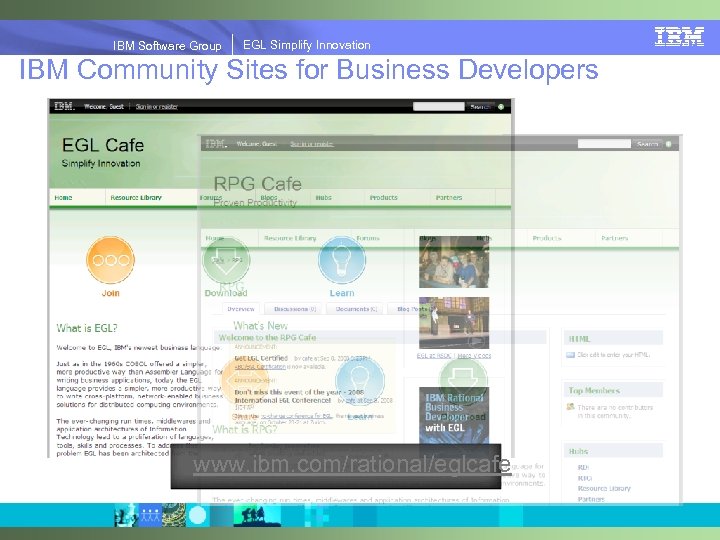Click the green Download arrow icon
Viewport: 720px width, 540px height.
[226, 260]
